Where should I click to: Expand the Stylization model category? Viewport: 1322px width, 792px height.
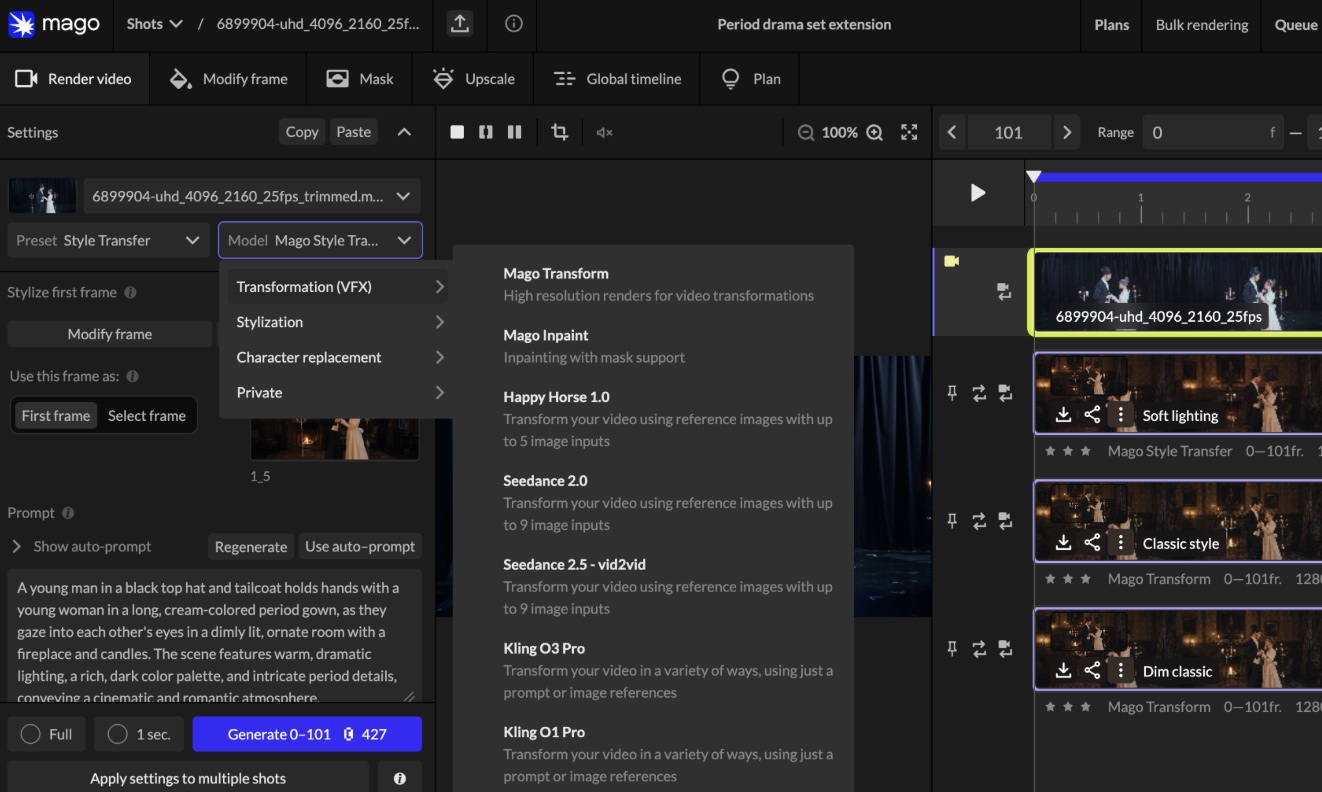point(340,322)
